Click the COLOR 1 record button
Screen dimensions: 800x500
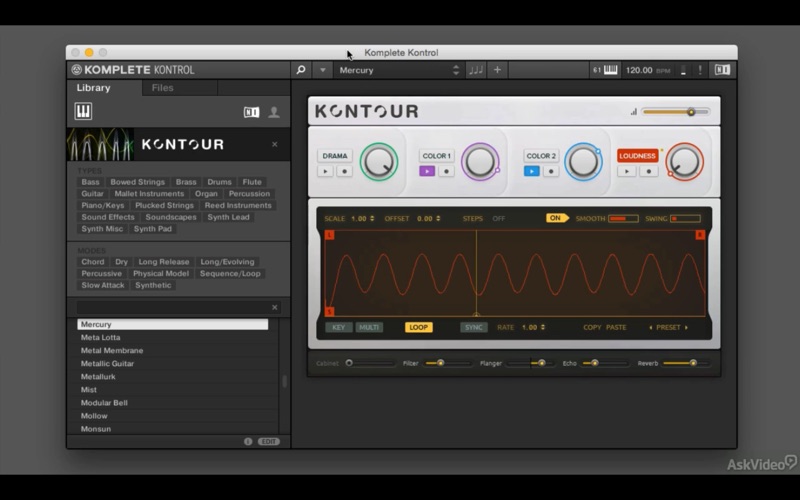pos(446,171)
